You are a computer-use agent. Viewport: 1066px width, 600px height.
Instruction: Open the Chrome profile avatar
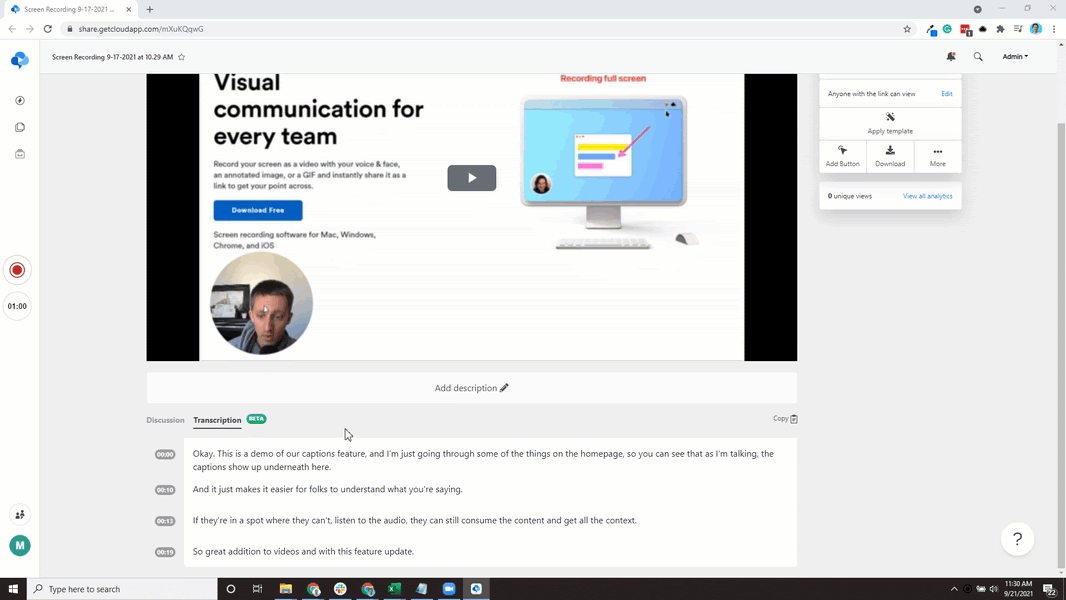pyautogui.click(x=1035, y=29)
